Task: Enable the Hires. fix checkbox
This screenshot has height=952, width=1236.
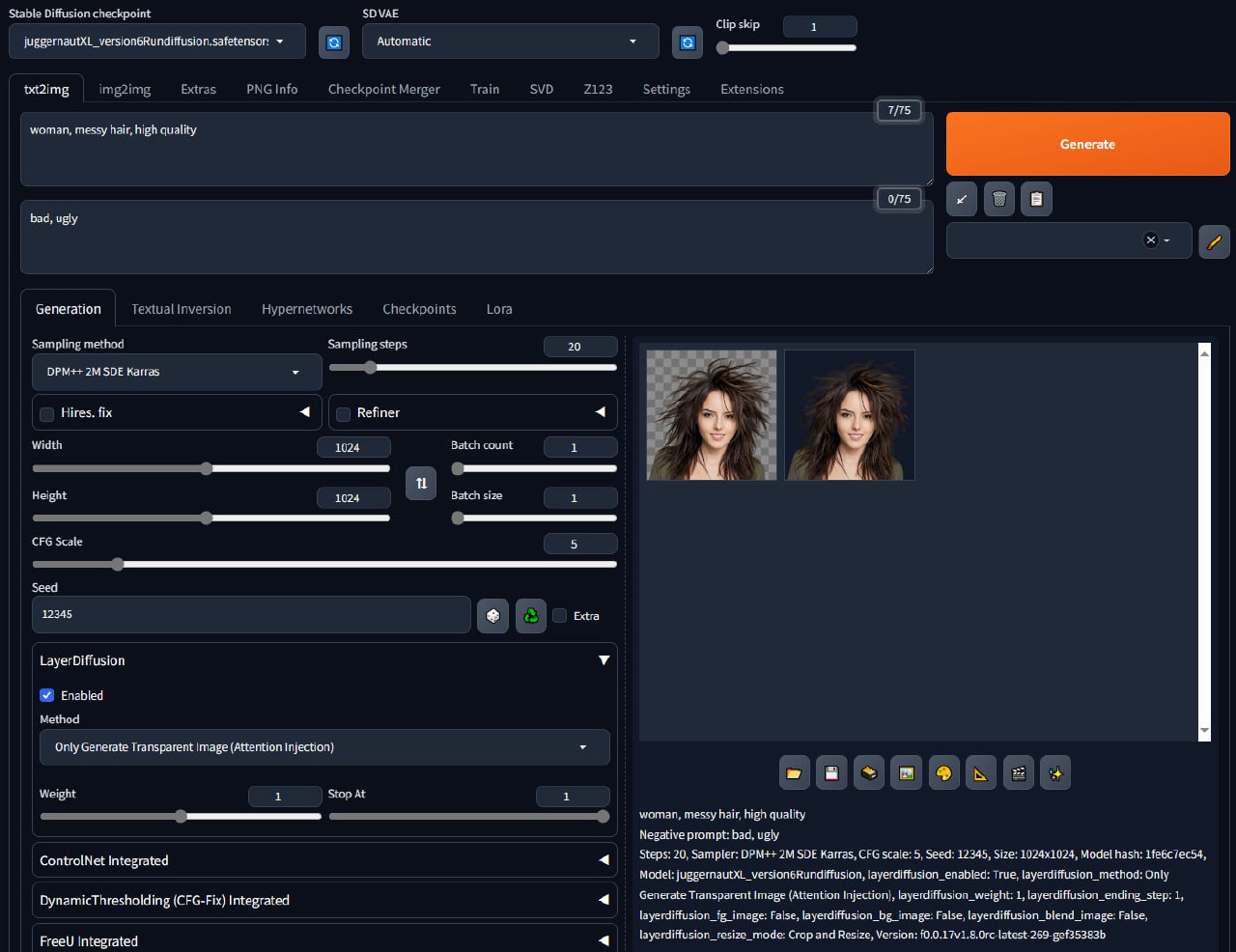Action: [x=46, y=413]
